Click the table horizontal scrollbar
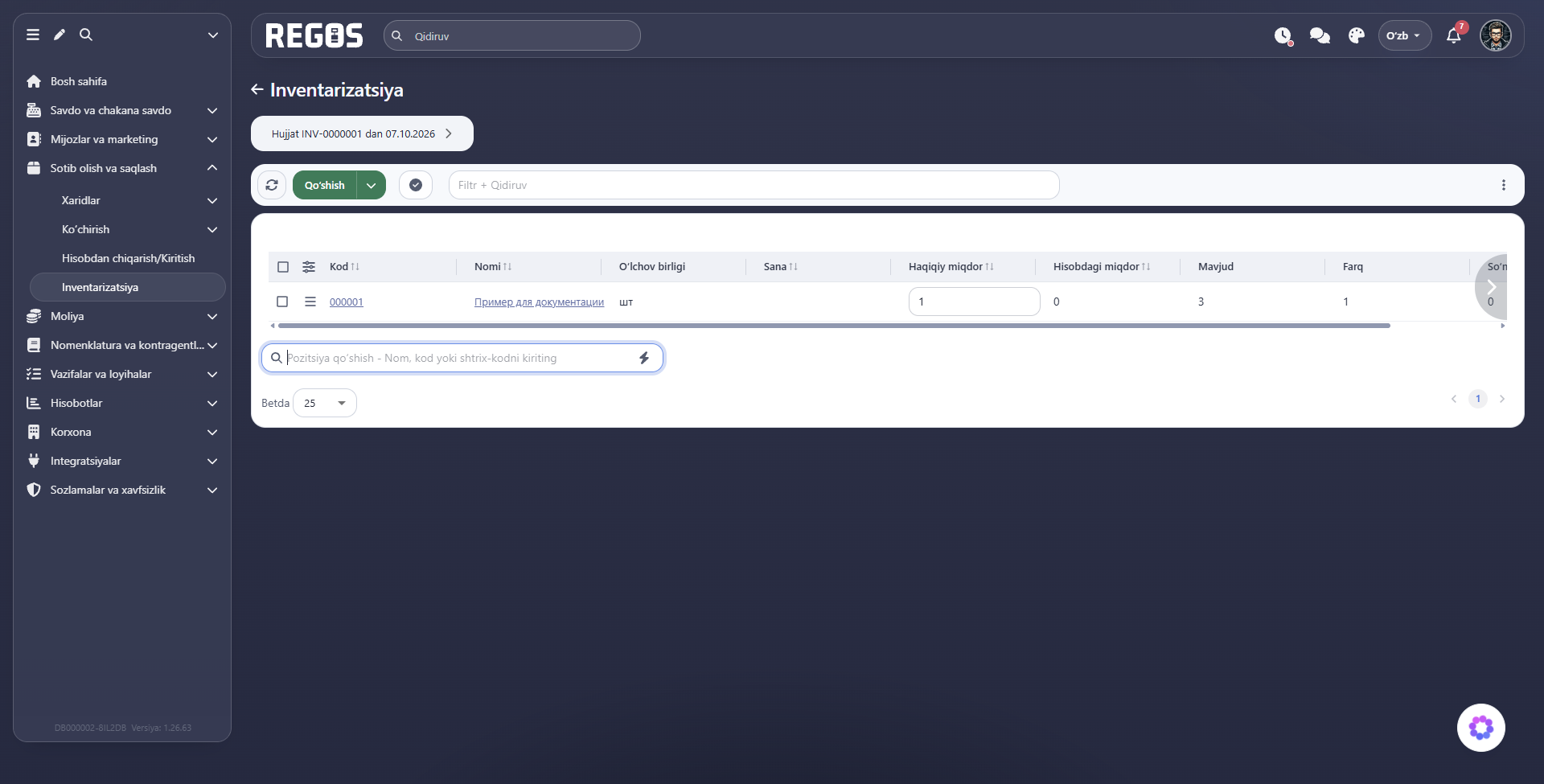The image size is (1544, 784). click(x=834, y=326)
